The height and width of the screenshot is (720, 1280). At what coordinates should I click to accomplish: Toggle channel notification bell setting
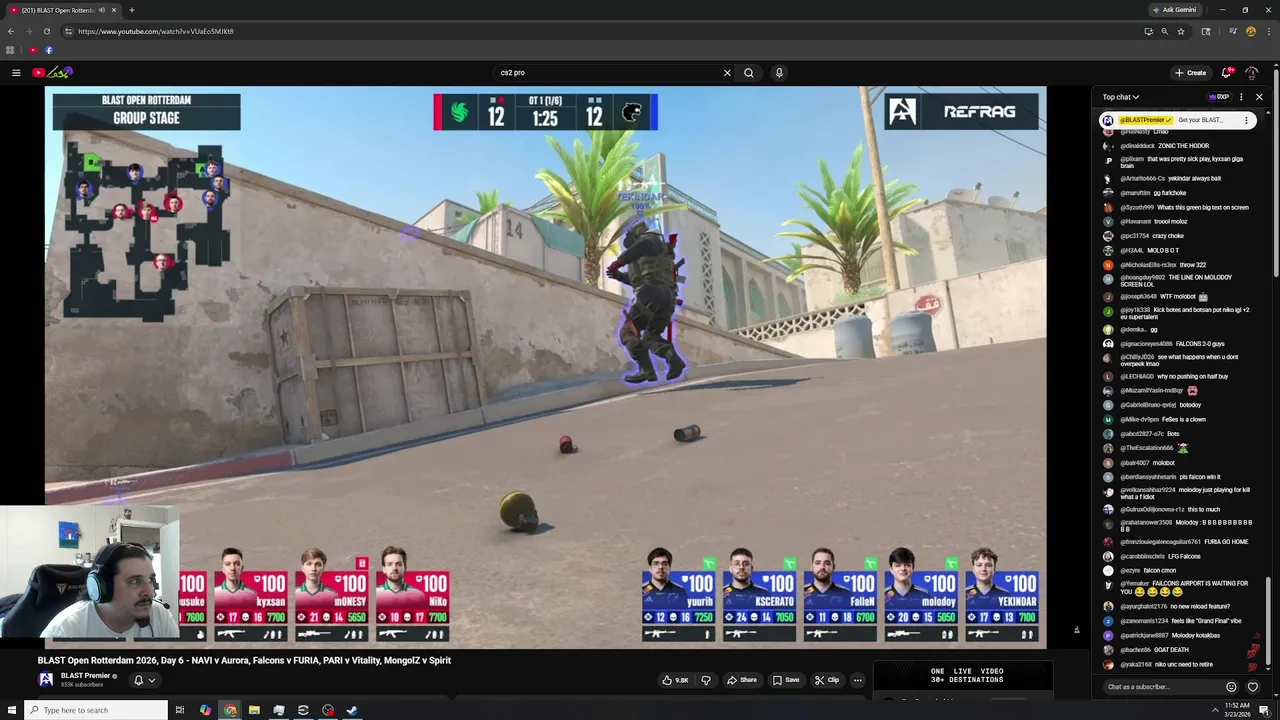pos(144,680)
